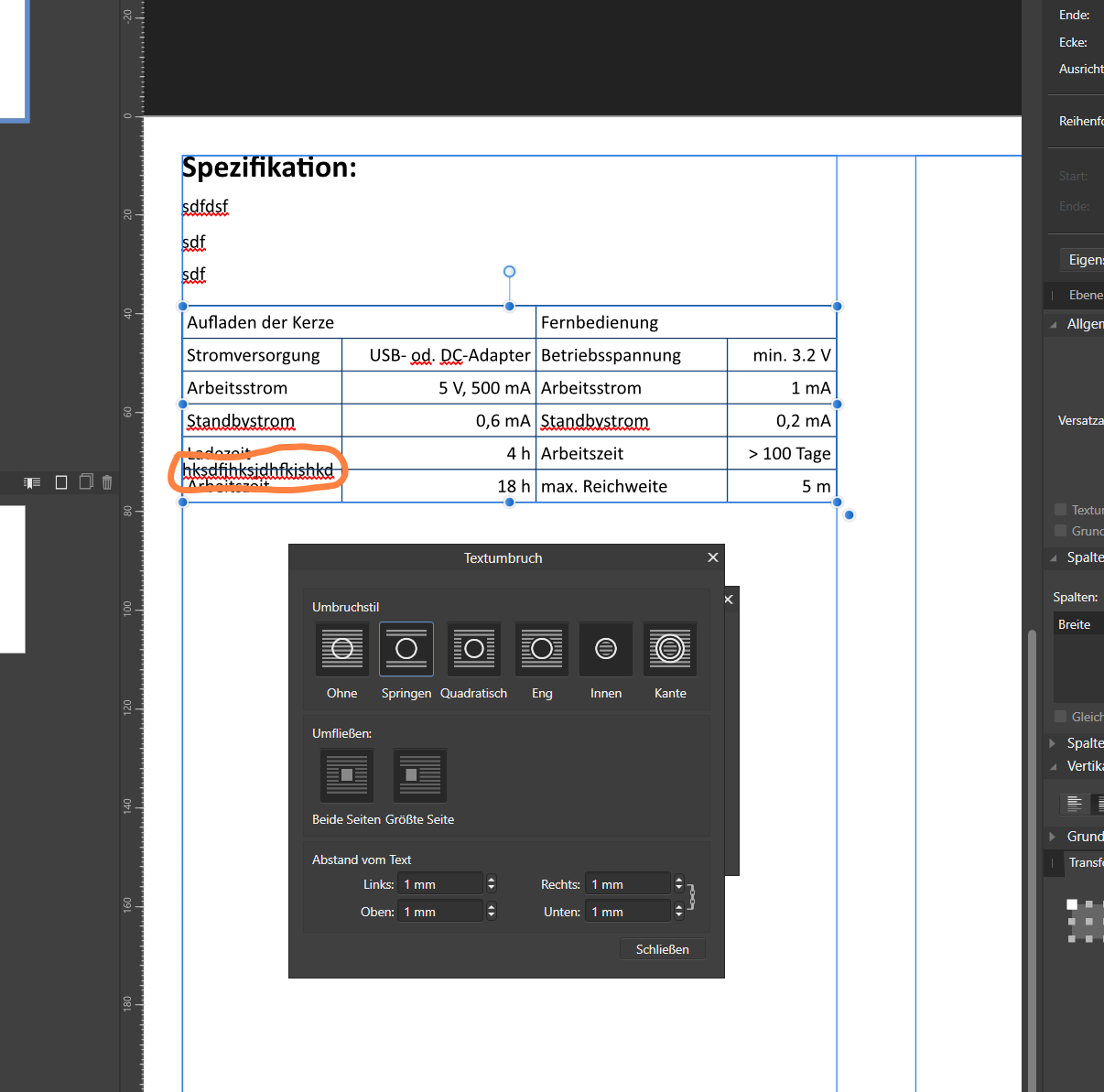
Task: Choose the Eng wrap style icon
Action: click(x=542, y=649)
